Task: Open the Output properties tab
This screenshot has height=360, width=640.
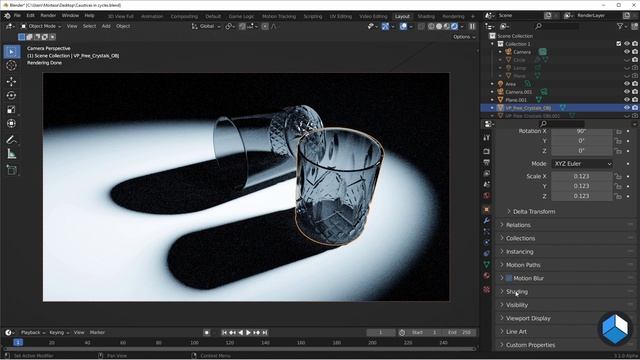Action: click(487, 162)
